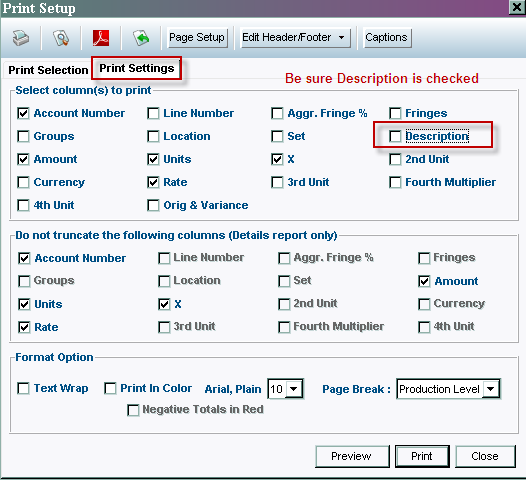Click the printer icon in toolbar
Viewport: 526px width, 480px height.
[21, 38]
